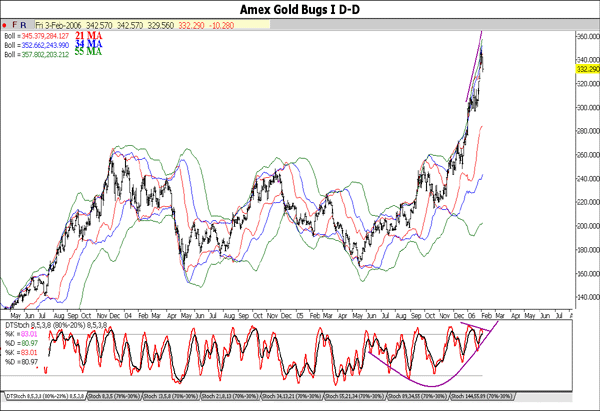Switch to the Stoch 21,8,13 tab
The height and width of the screenshot is (411, 600).
pos(230,396)
